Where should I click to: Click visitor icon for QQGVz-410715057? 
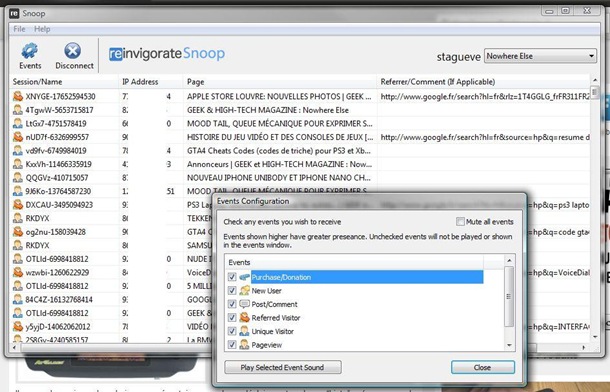pyautogui.click(x=18, y=177)
